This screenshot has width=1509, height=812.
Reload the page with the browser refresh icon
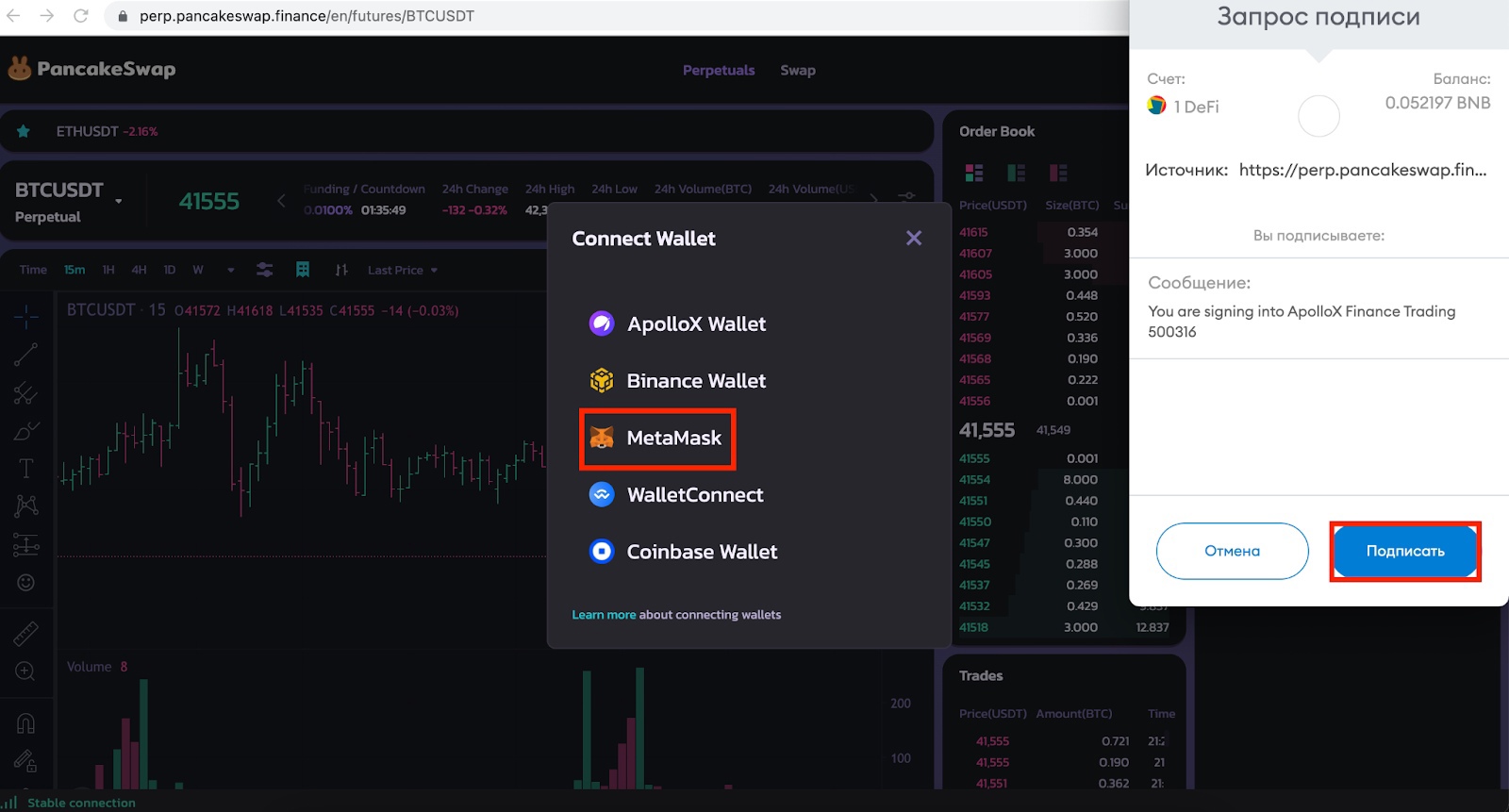click(81, 16)
